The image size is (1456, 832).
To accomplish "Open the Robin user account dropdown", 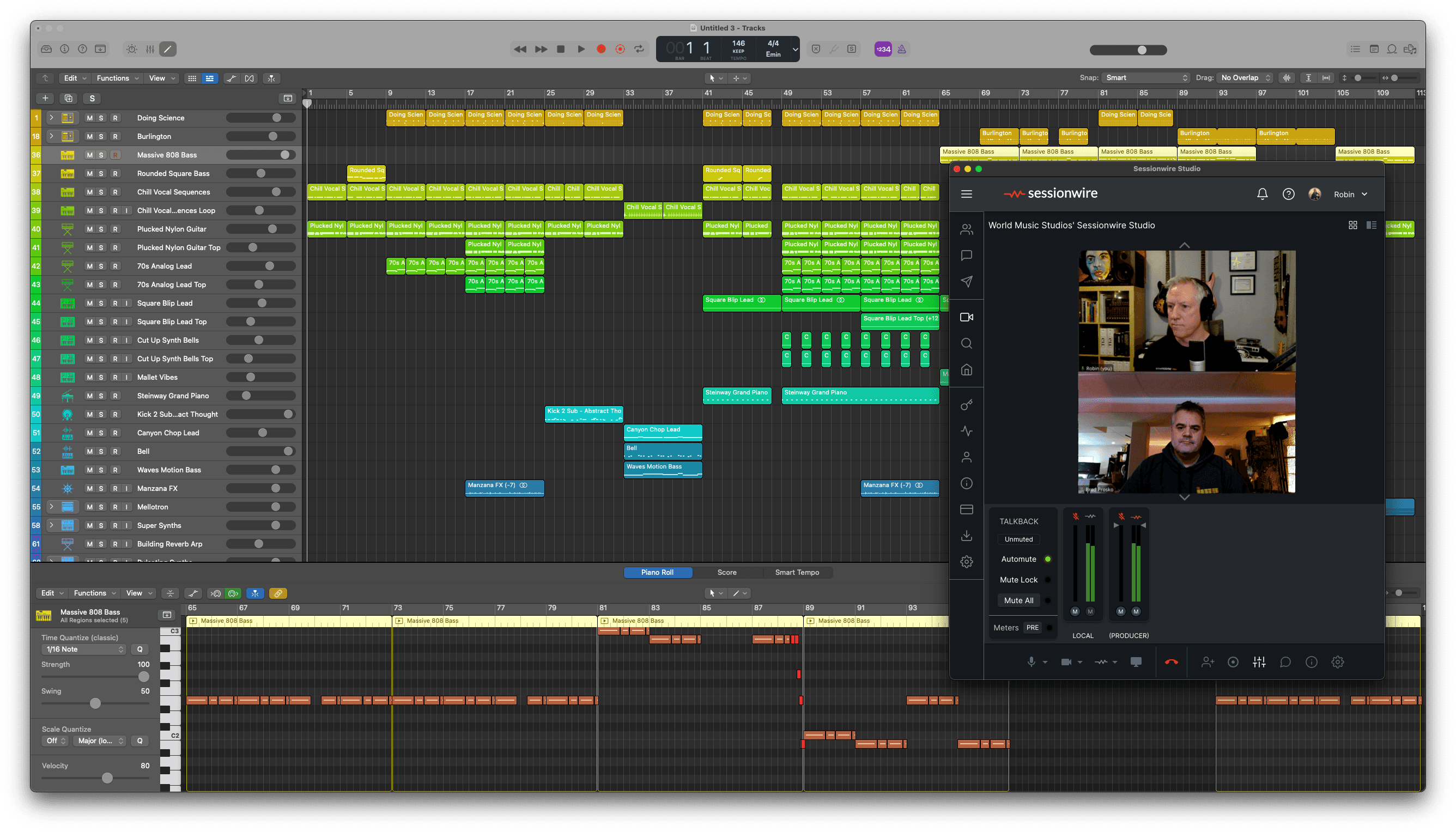I will [x=1351, y=195].
